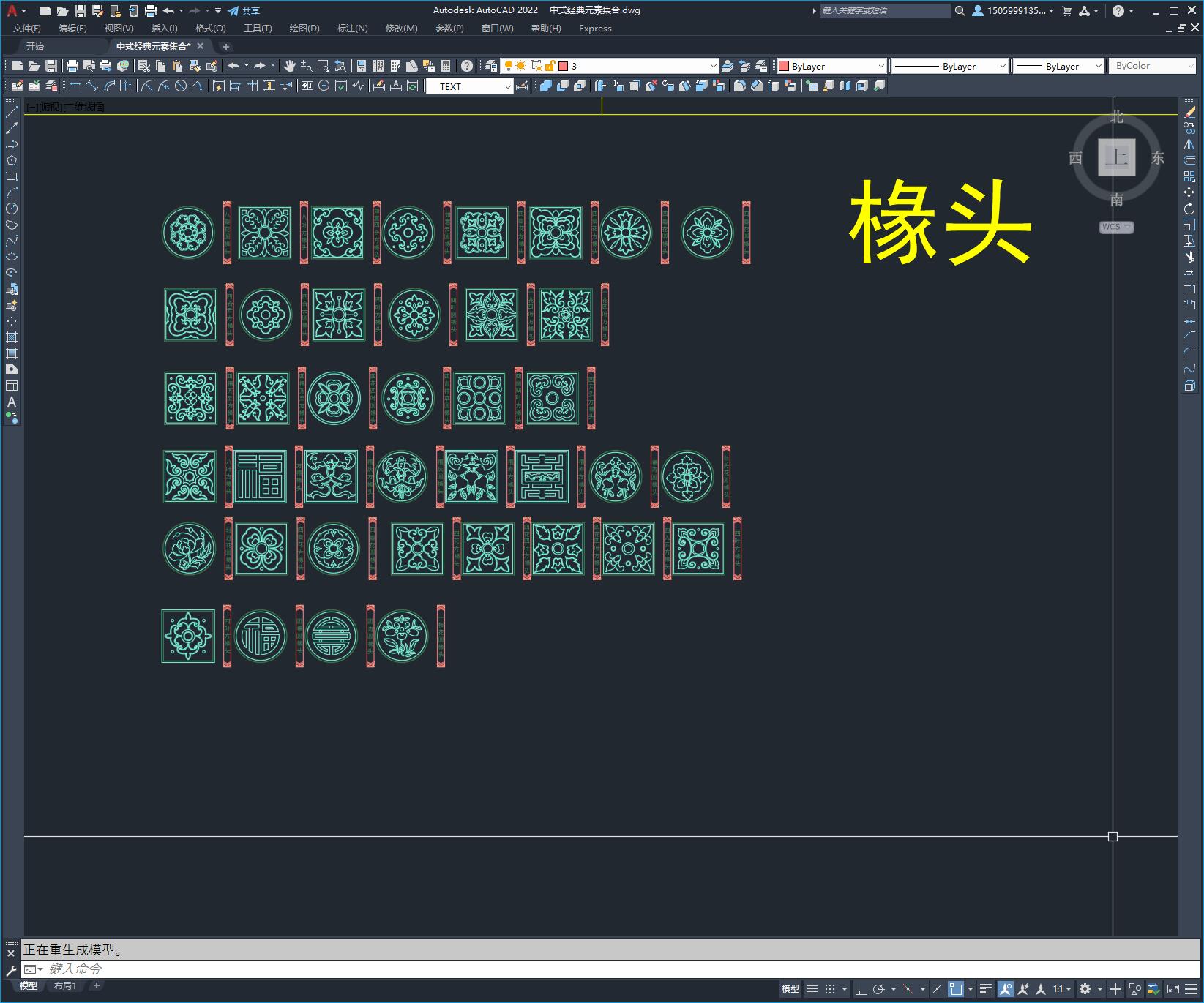Toggle layer 3 on/off lightbulb
Image resolution: width=1204 pixels, height=1003 pixels.
(508, 66)
